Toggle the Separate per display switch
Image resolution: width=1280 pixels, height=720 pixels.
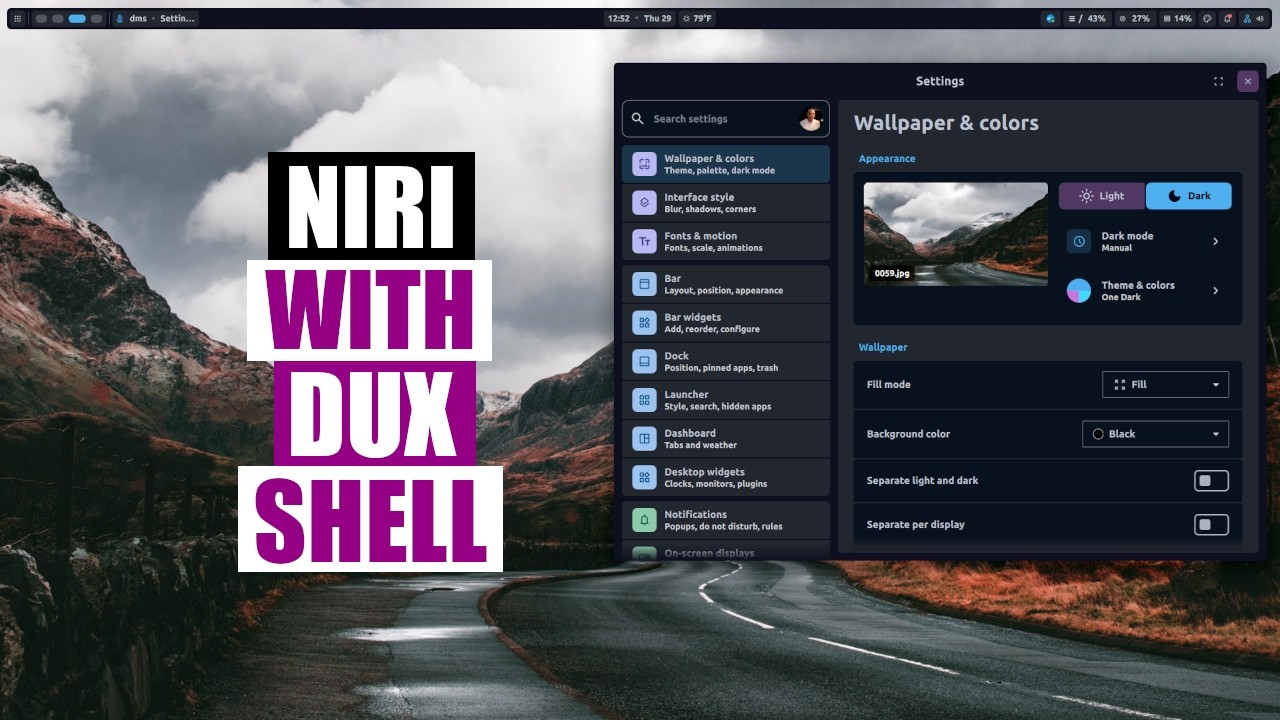point(1211,525)
